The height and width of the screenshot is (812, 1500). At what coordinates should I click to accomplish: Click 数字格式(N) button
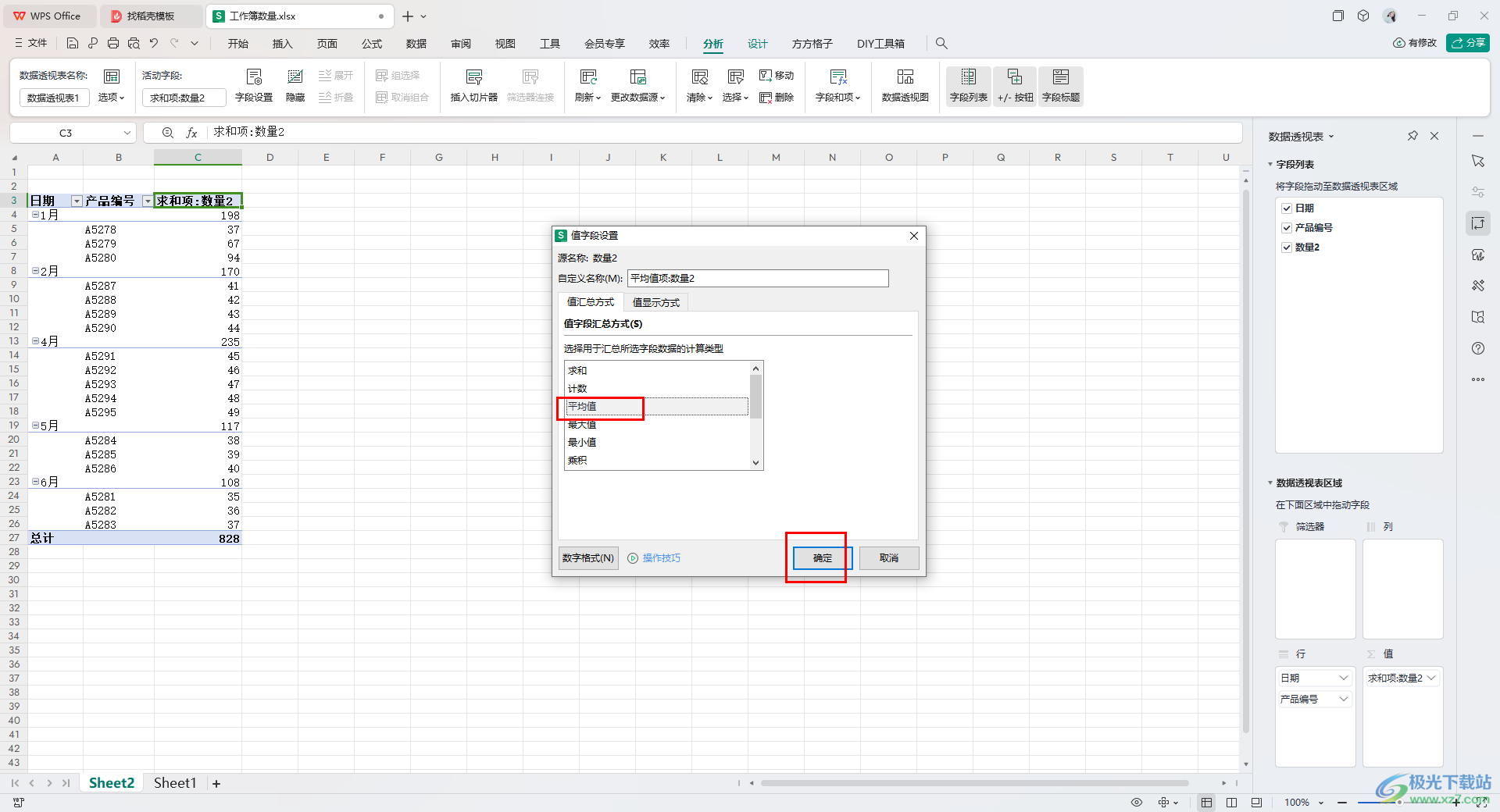tap(588, 558)
